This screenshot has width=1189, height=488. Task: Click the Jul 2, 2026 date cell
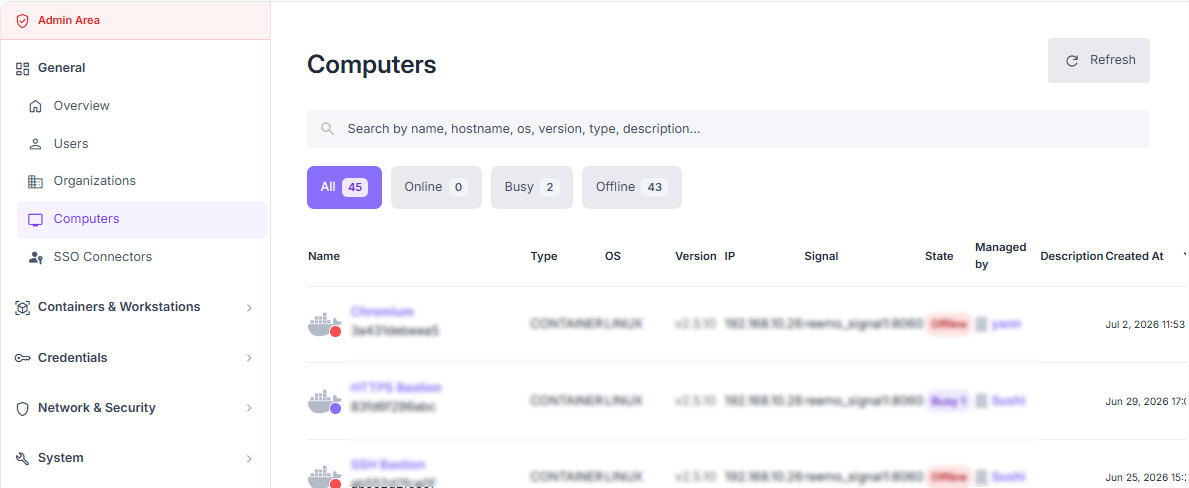(x=1145, y=324)
